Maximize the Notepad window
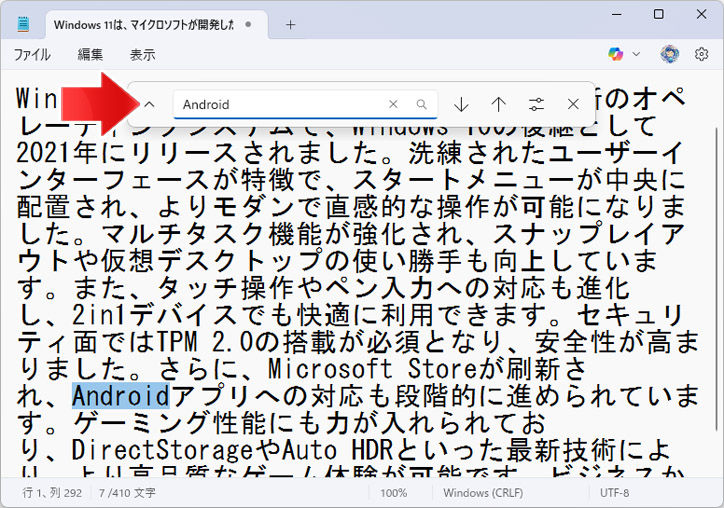Viewport: 724px width, 508px height. pos(659,14)
